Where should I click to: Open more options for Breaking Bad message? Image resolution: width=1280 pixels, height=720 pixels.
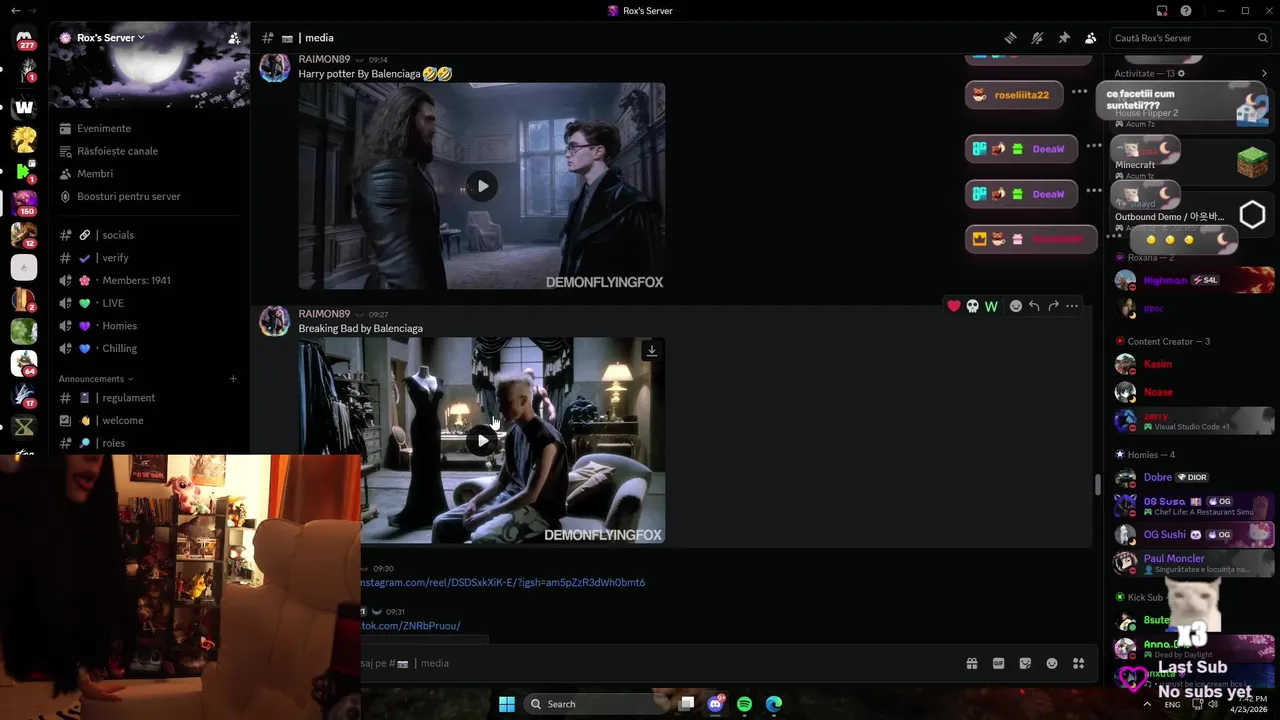[x=1072, y=306]
